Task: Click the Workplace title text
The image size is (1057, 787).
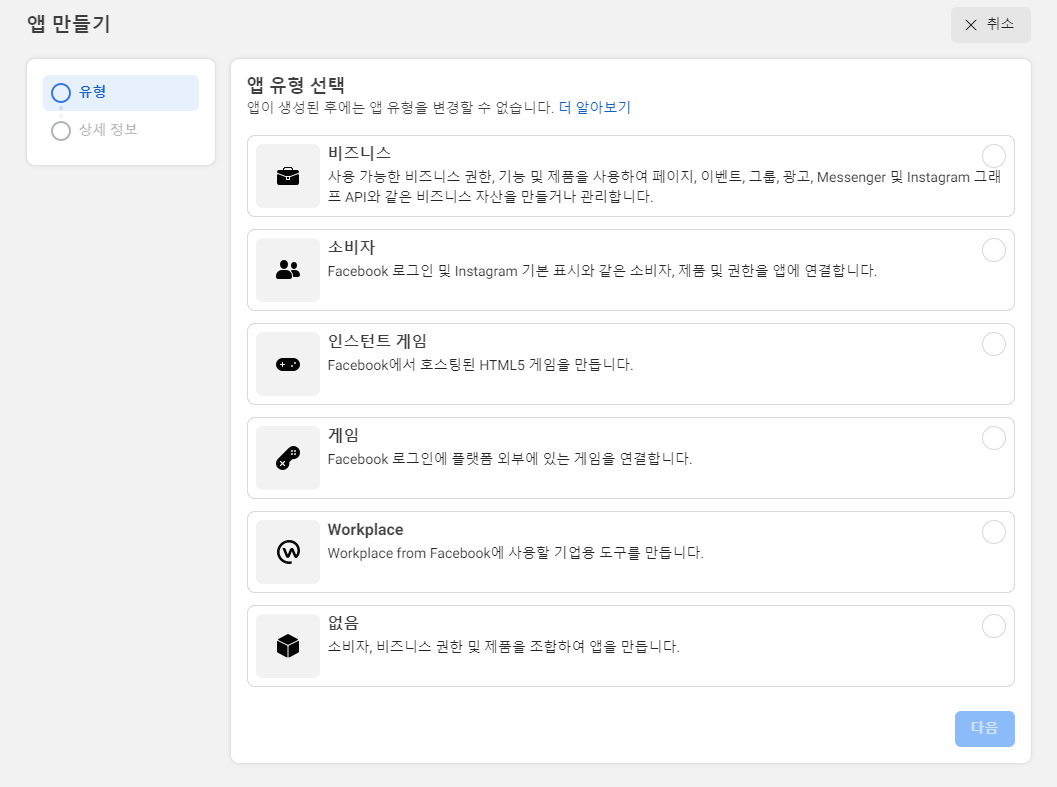Action: (x=365, y=529)
